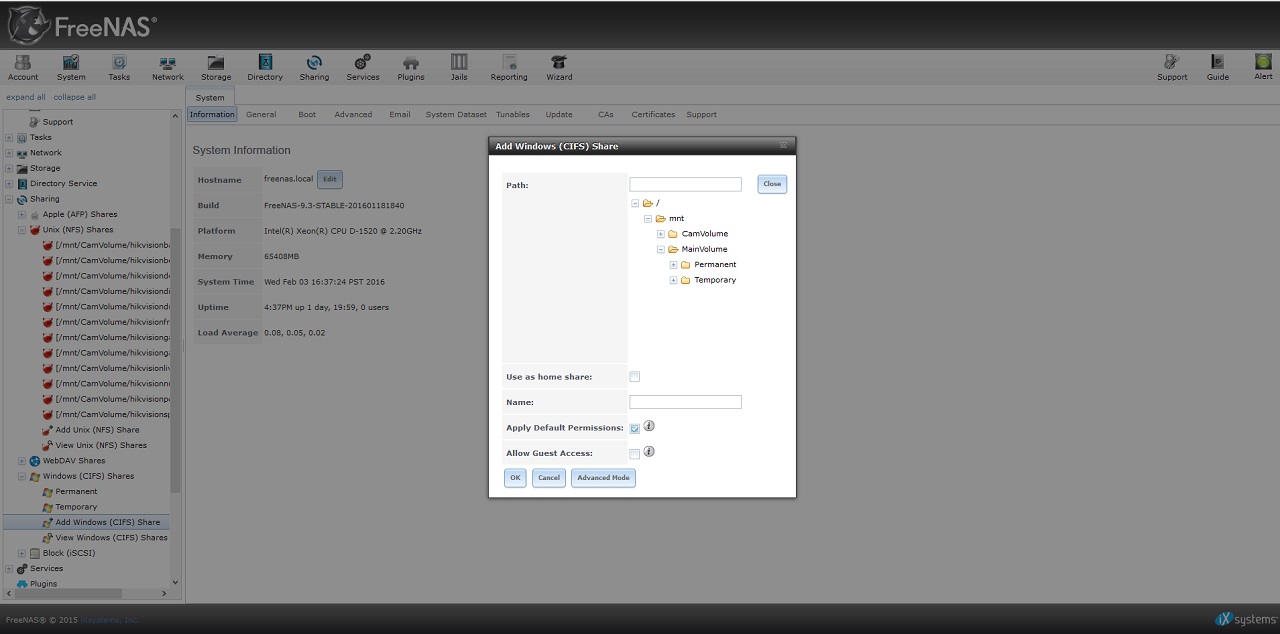Open Add Unix (NFS) Share in sidebar
1280x634 pixels.
coord(97,430)
